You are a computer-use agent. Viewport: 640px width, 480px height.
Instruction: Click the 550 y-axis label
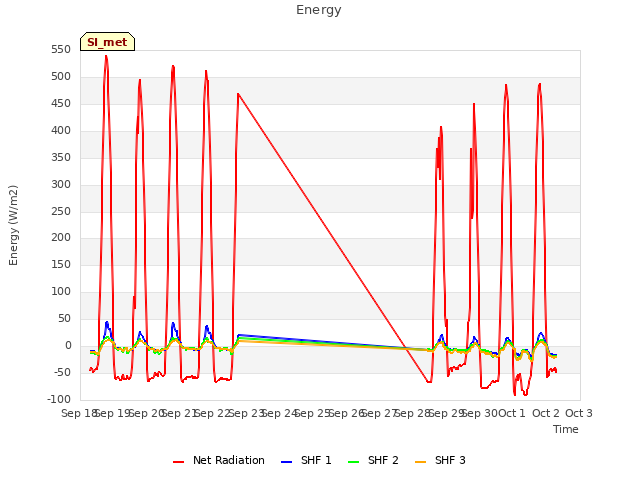61,49
